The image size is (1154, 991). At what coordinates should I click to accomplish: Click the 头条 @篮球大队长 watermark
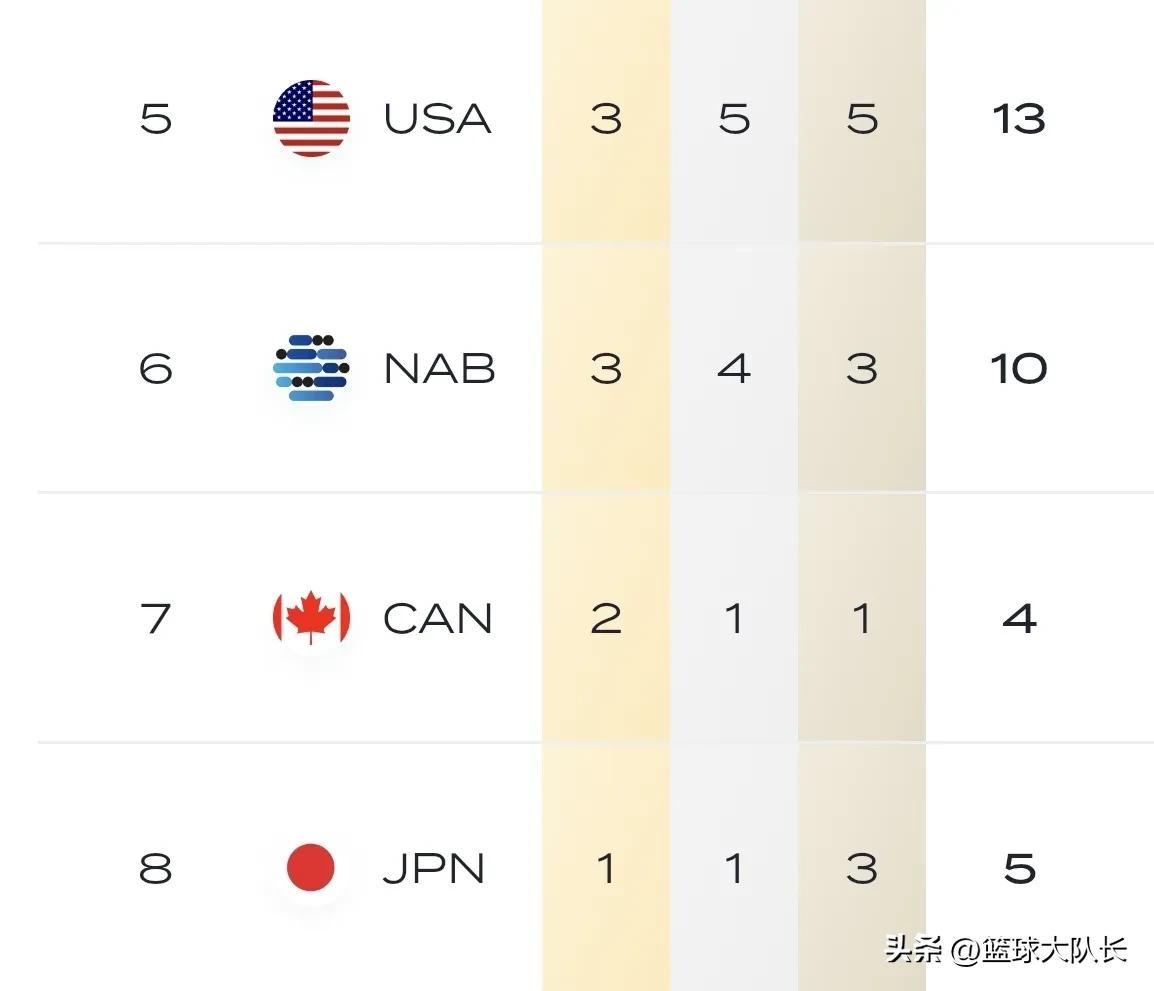(1005, 949)
